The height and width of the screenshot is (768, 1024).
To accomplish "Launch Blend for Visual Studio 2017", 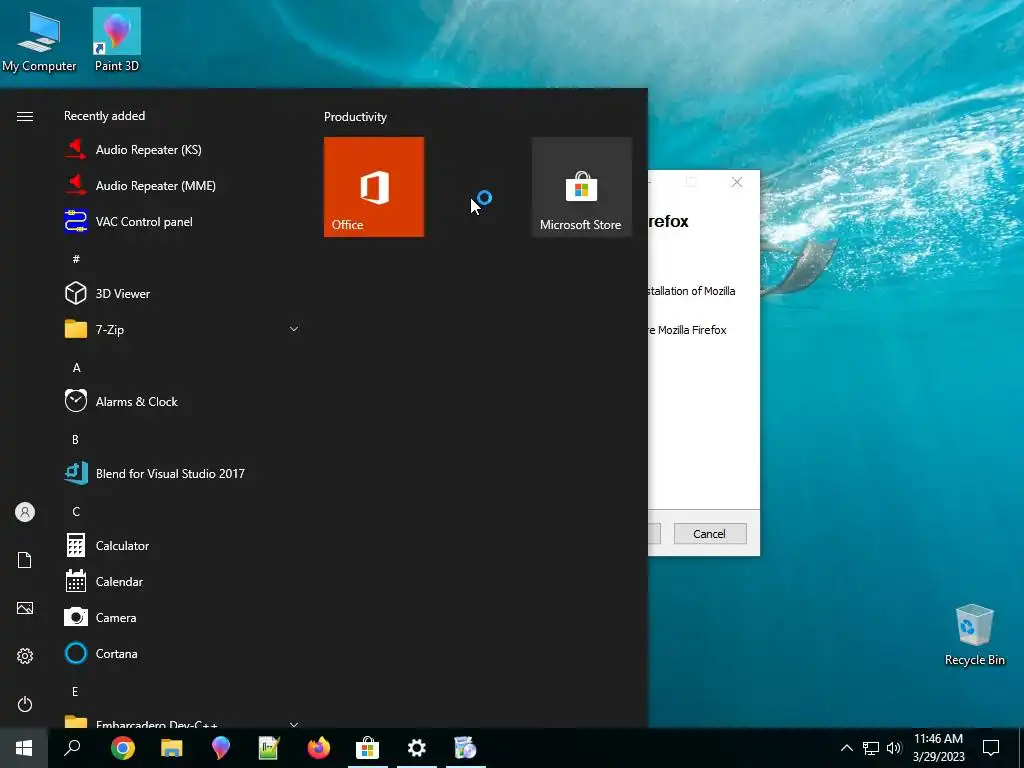I will pos(182,473).
